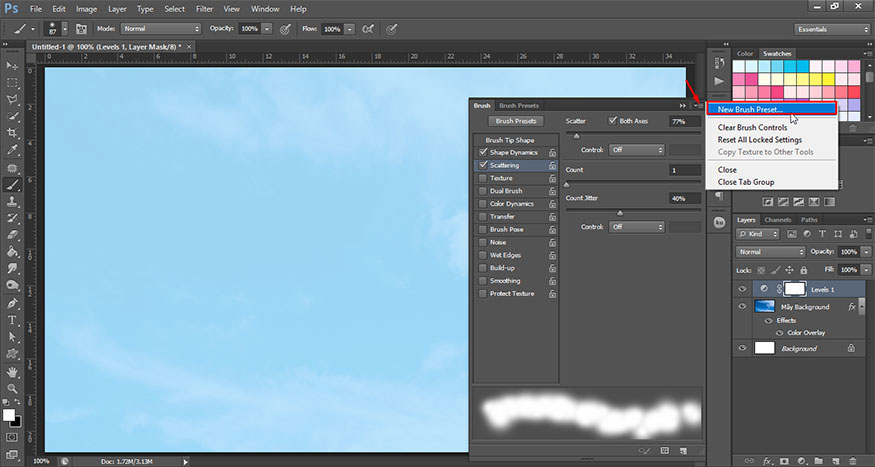
Task: Switch to the Channels tab
Action: click(x=777, y=220)
